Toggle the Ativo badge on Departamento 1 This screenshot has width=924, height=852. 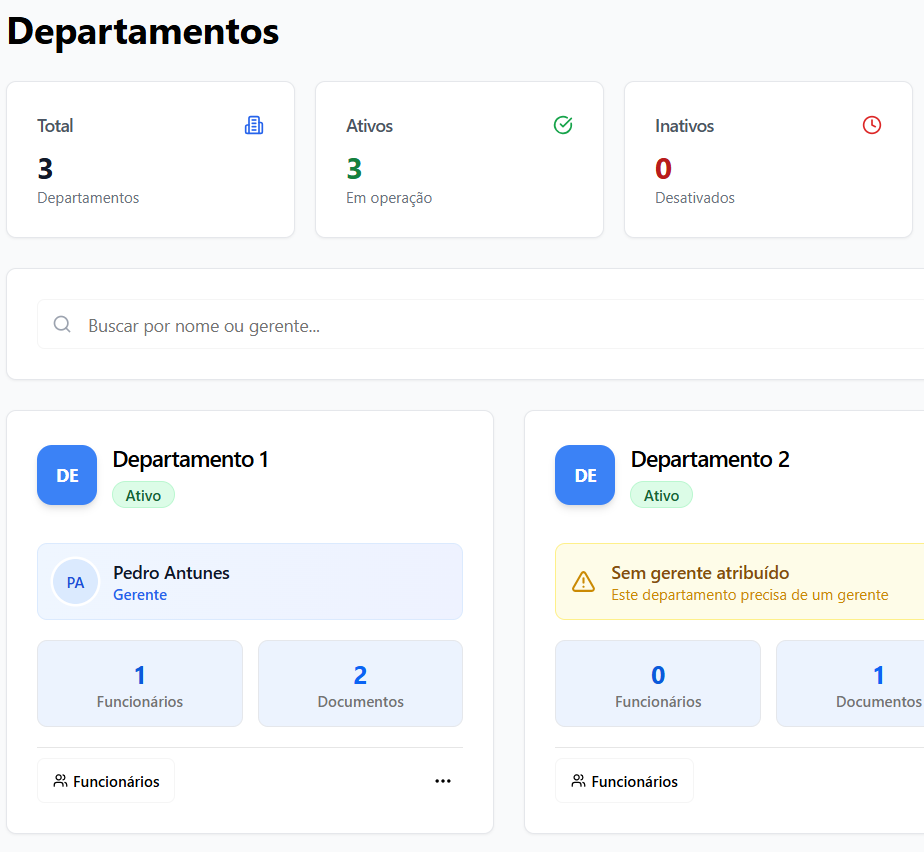tap(143, 495)
